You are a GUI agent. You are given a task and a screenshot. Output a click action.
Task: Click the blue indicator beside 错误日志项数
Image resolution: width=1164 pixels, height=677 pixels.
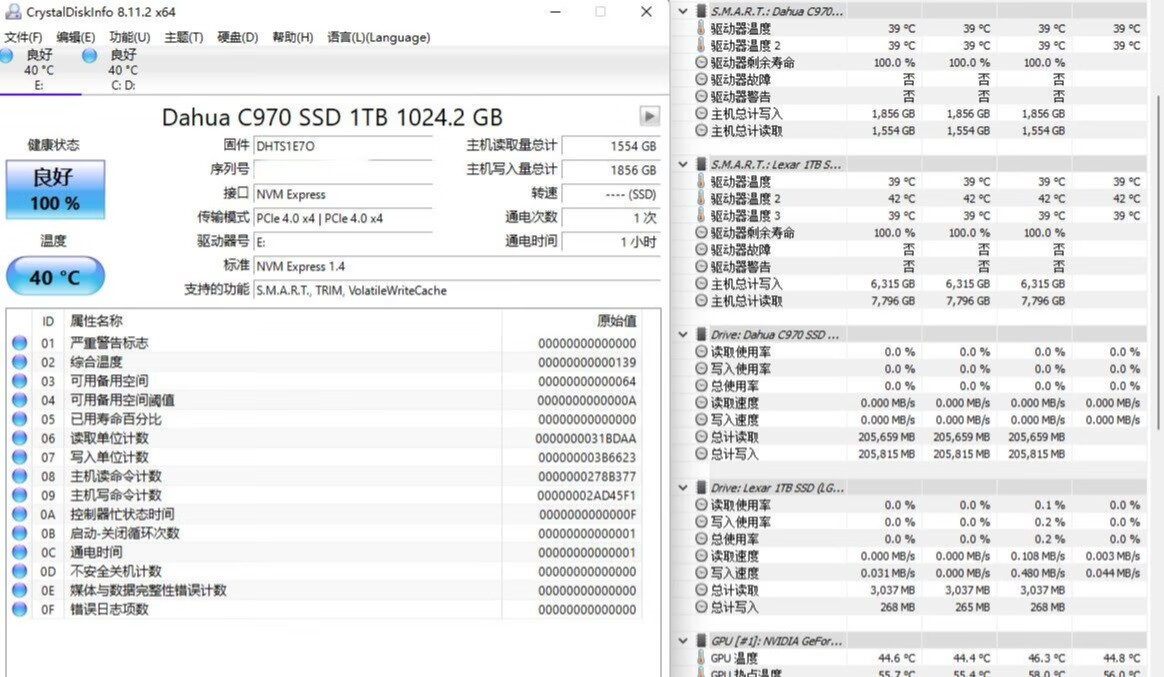click(x=17, y=608)
